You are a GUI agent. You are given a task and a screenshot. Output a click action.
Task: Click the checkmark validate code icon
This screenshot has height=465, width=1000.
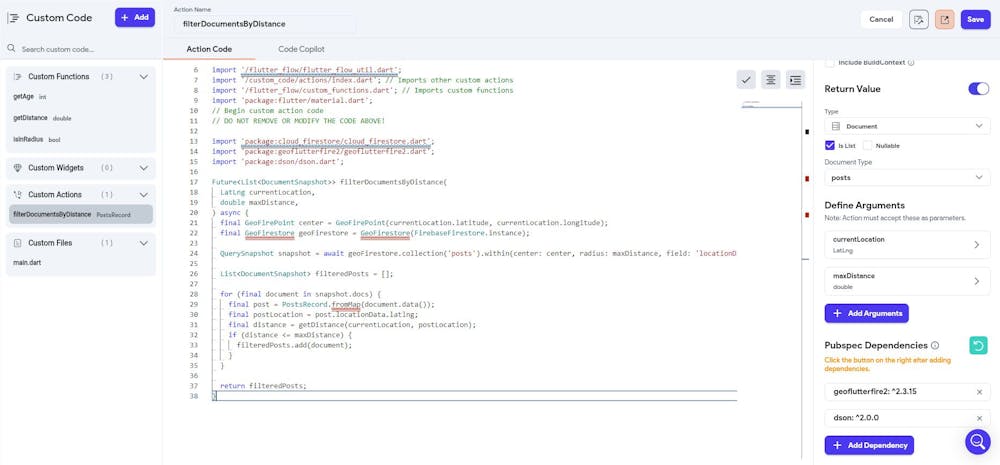(746, 80)
